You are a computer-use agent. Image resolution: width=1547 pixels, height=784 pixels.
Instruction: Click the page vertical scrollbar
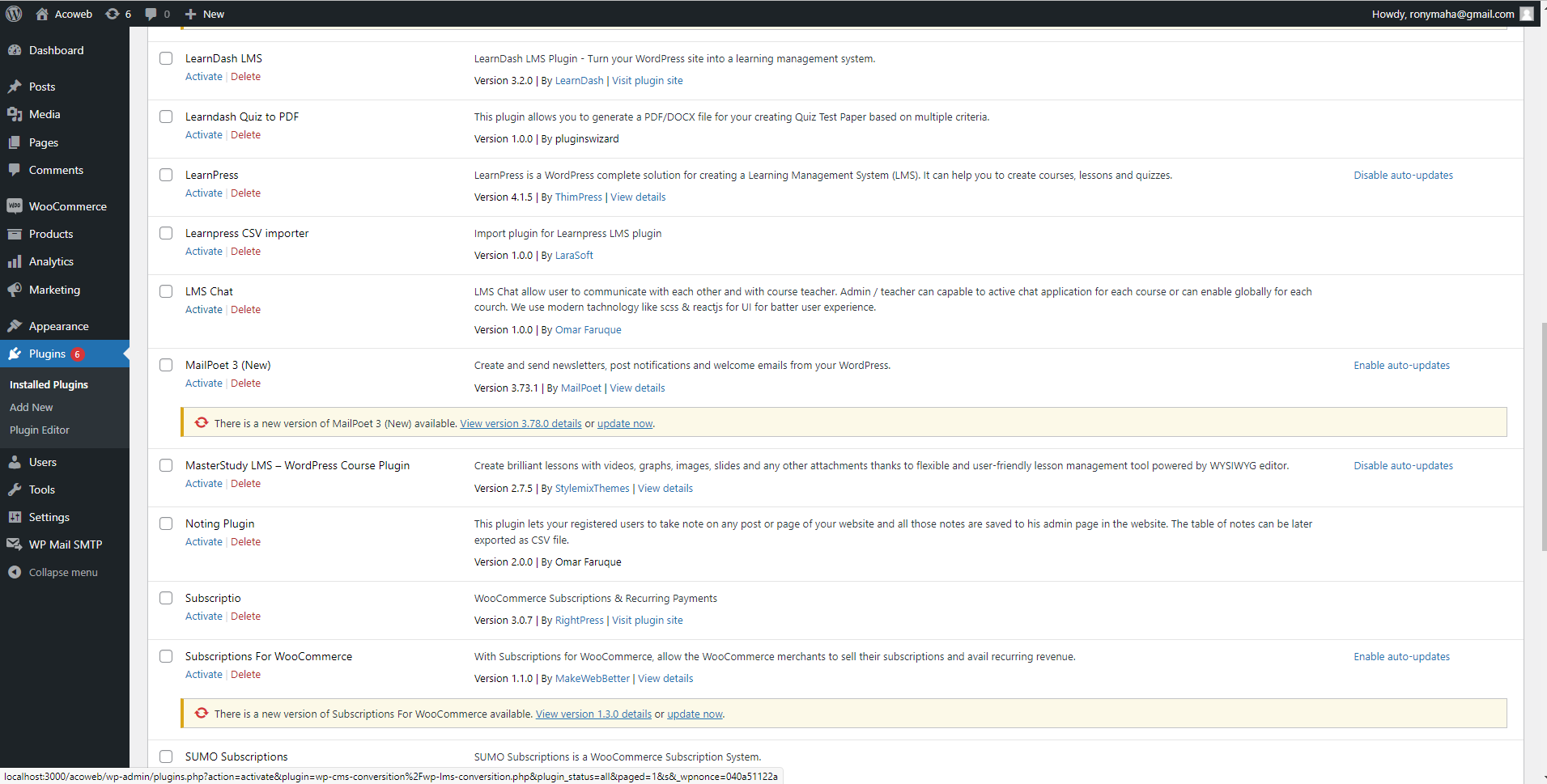pyautogui.click(x=1543, y=437)
